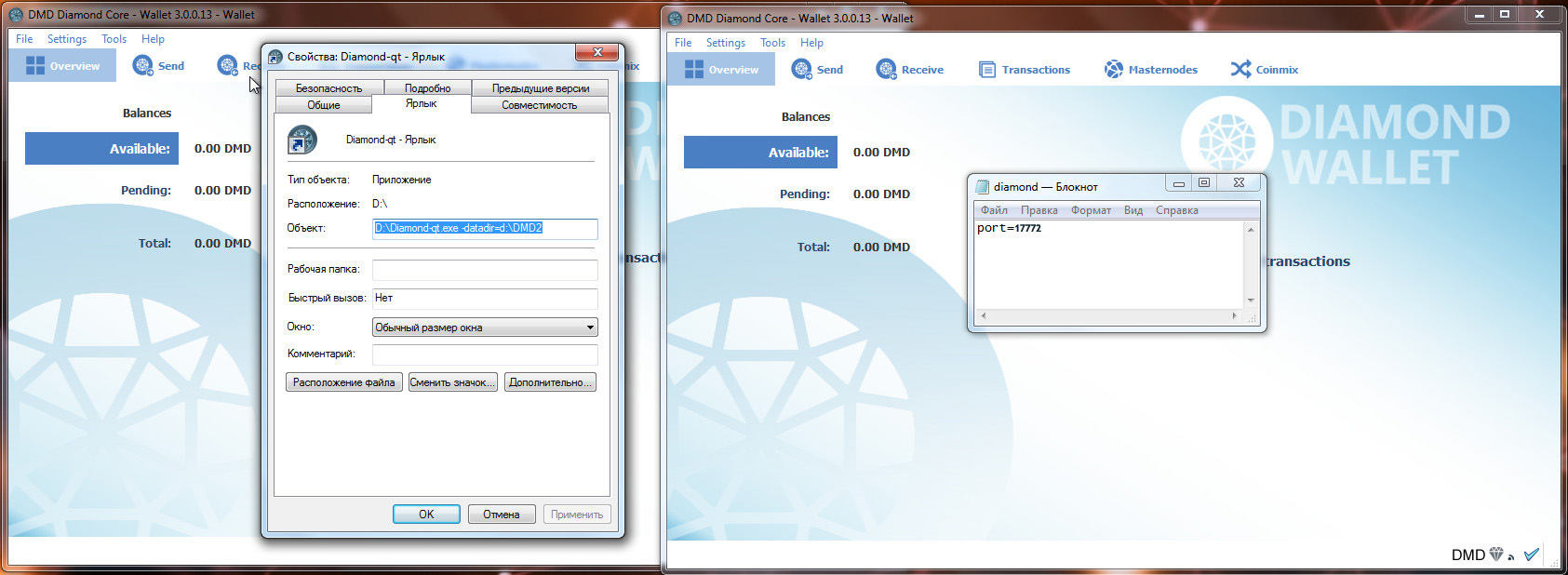Switch to Общие tab
This screenshot has width=1568, height=575.
tap(324, 105)
